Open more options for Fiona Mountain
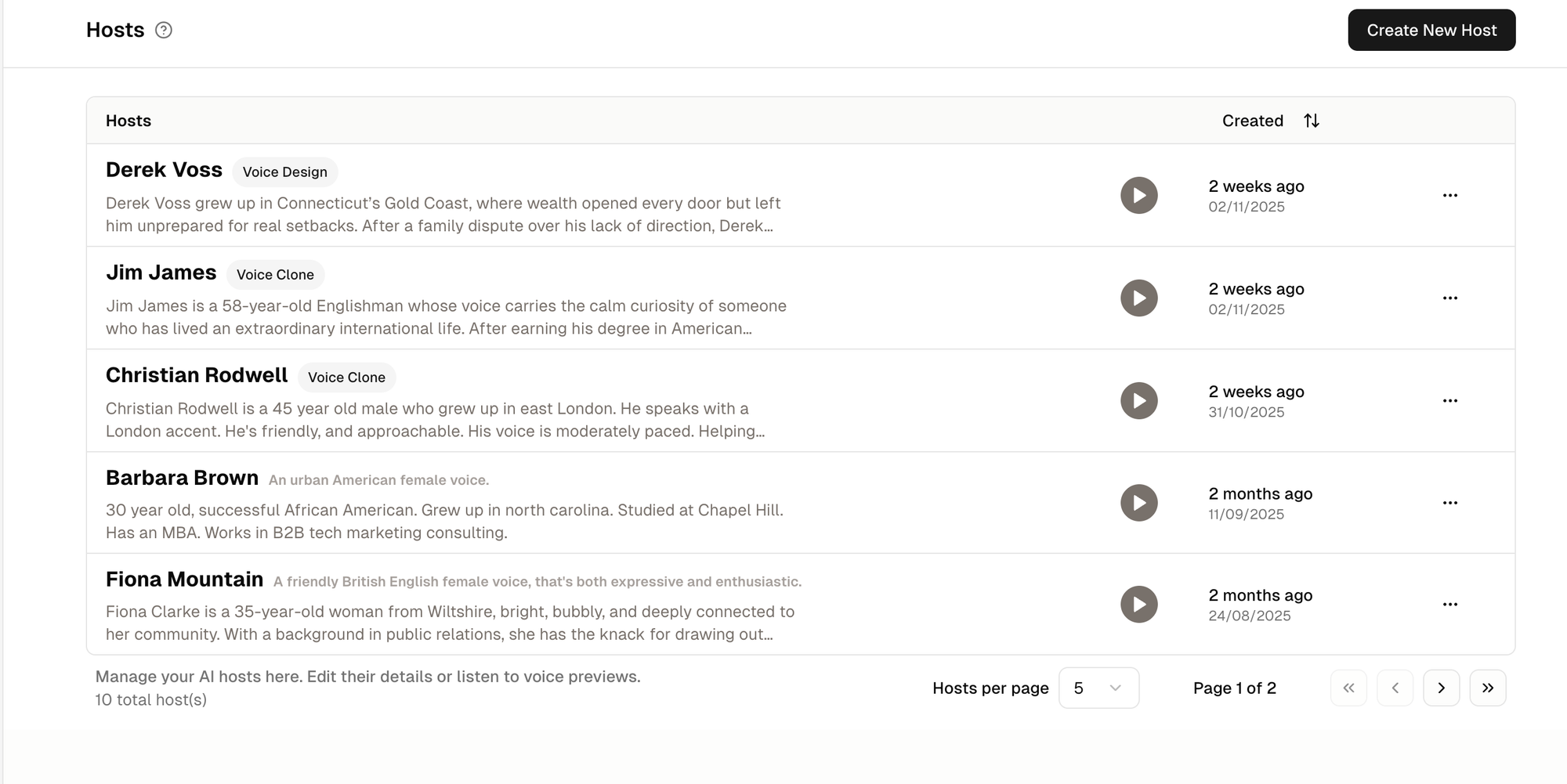1567x784 pixels. pyautogui.click(x=1449, y=605)
